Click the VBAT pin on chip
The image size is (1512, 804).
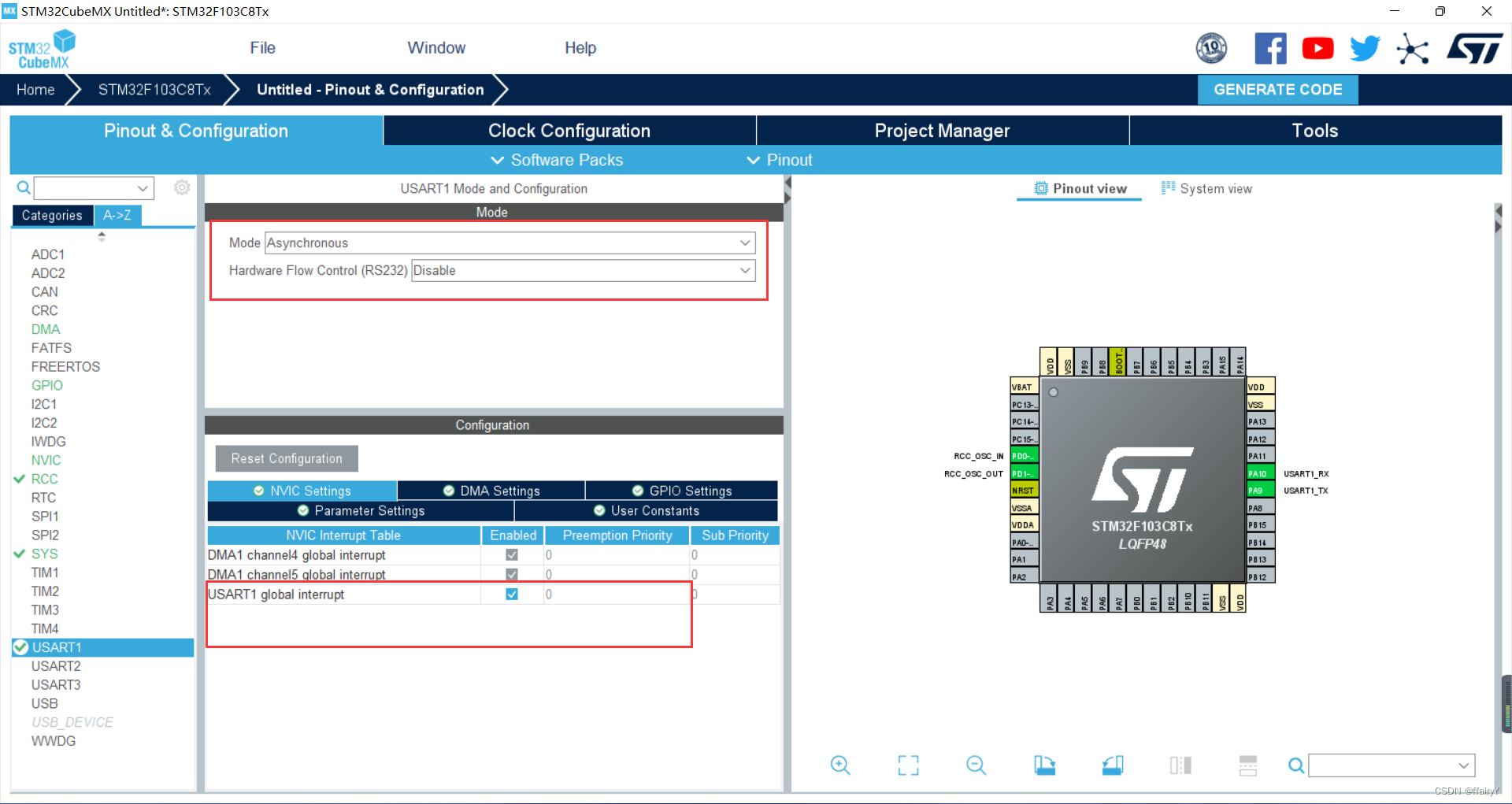[1024, 387]
